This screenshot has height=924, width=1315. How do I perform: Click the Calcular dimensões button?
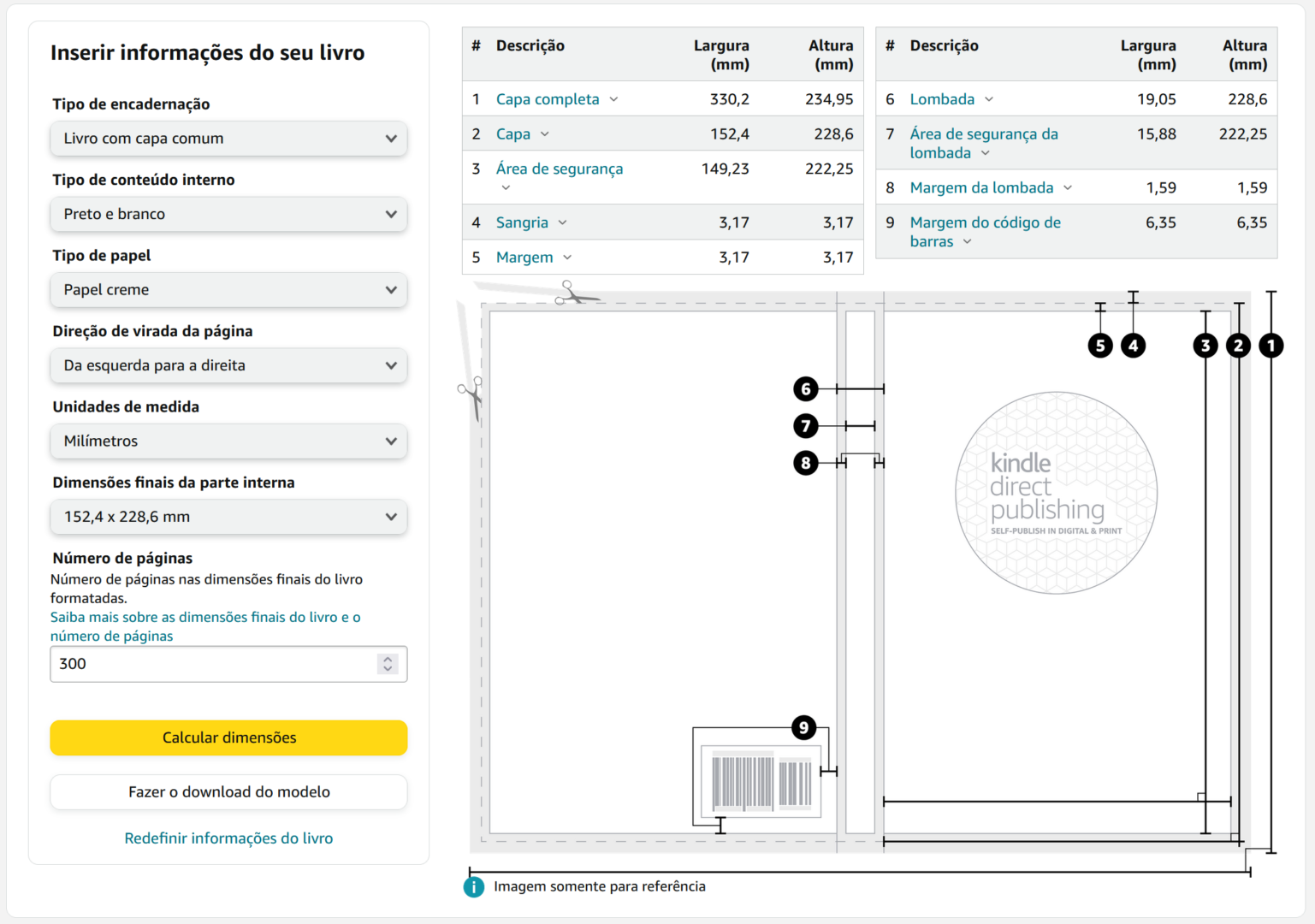click(x=228, y=737)
